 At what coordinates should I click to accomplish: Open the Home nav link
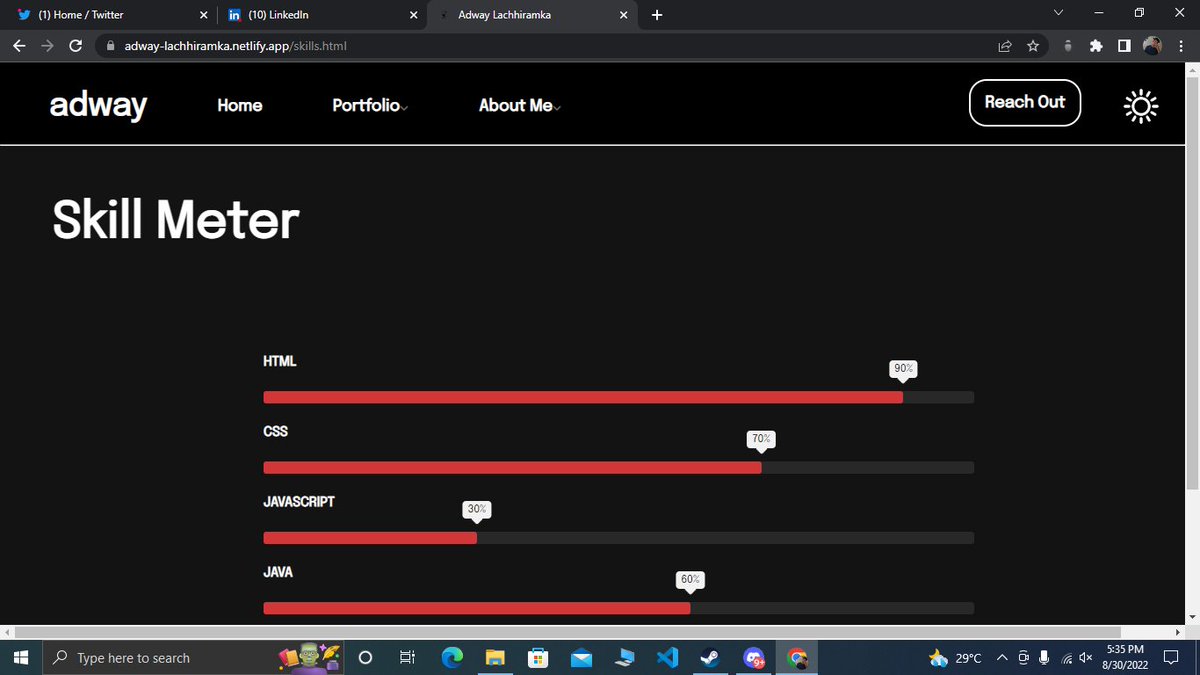(240, 105)
